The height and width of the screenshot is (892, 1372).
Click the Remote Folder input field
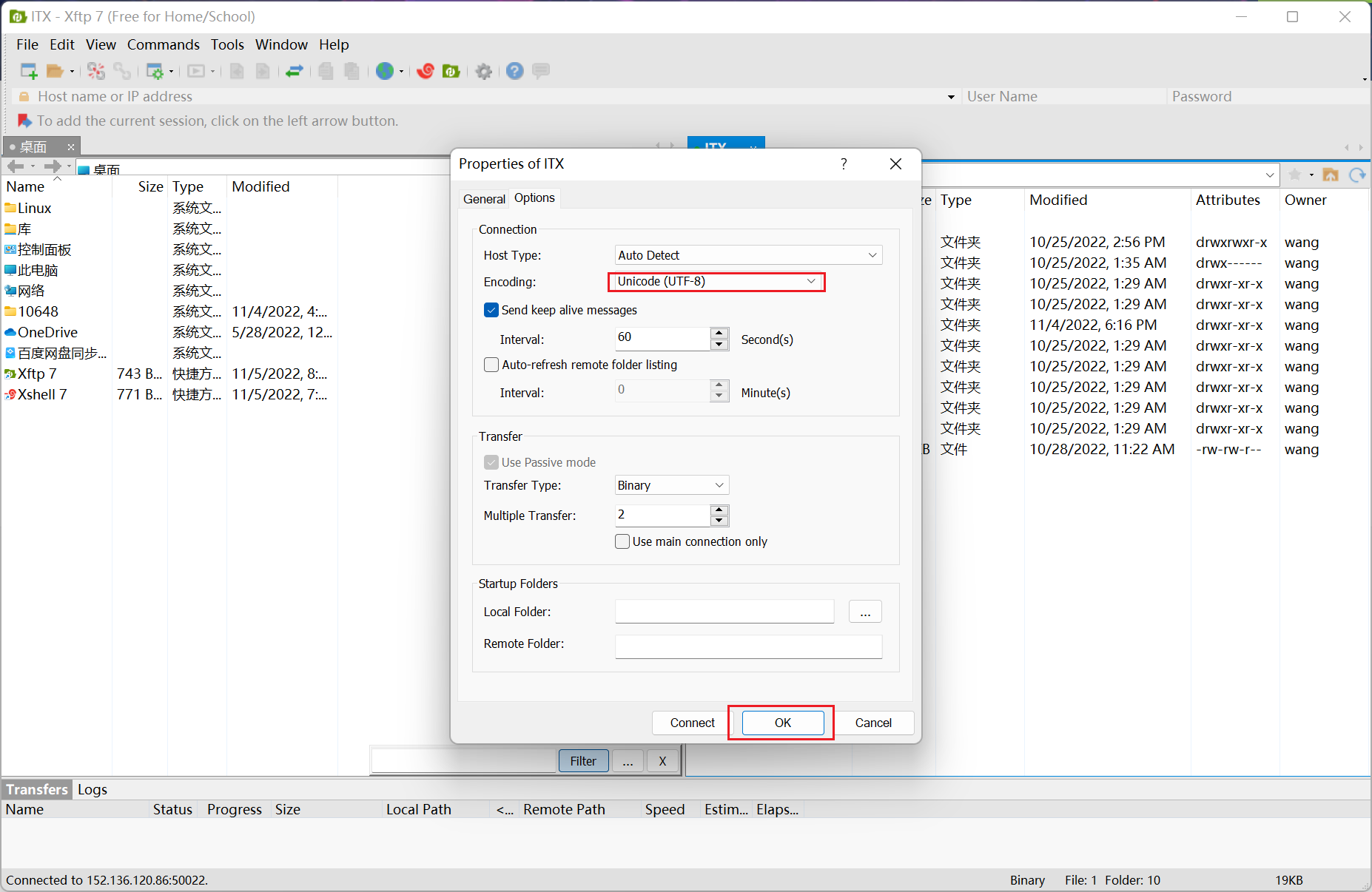pyautogui.click(x=748, y=646)
